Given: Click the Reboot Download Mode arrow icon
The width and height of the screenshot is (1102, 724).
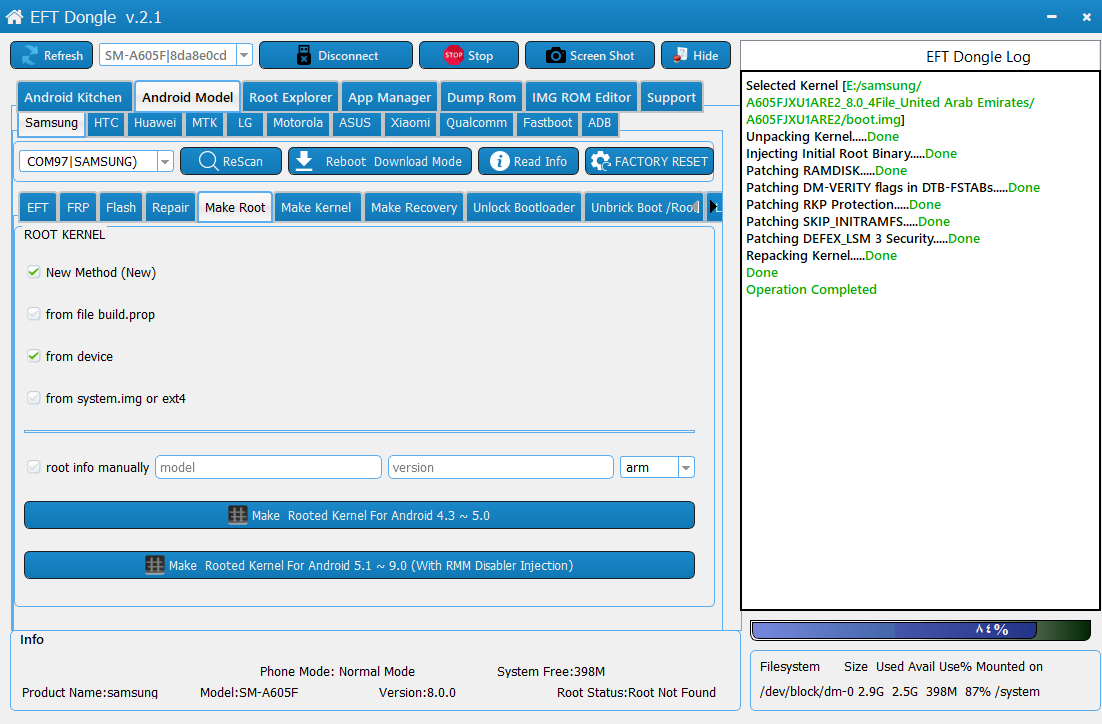Looking at the screenshot, I should coord(304,161).
